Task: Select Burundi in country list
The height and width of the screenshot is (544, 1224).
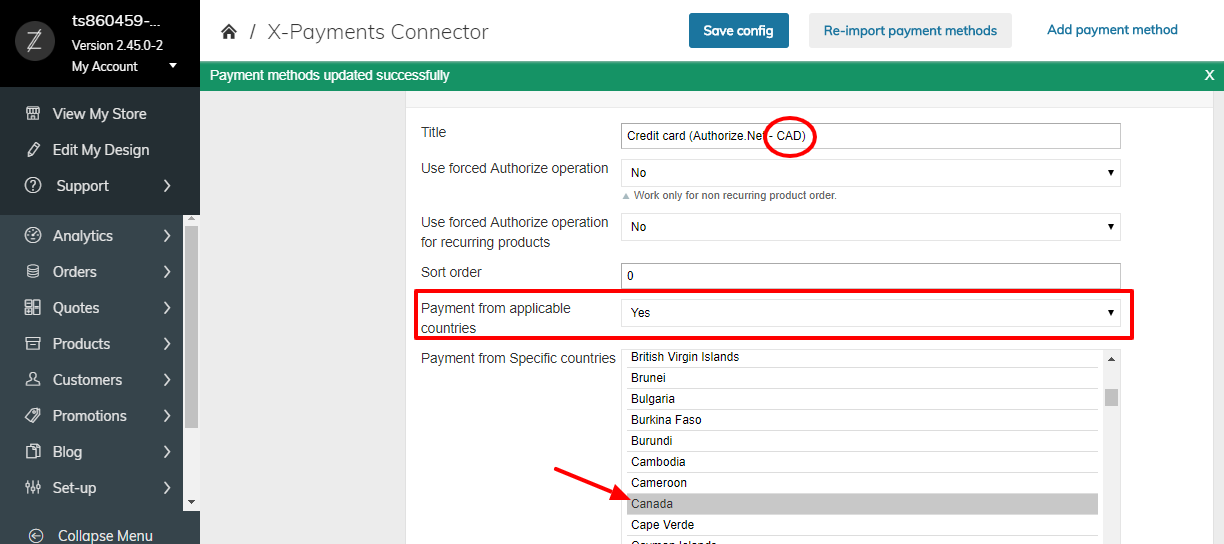Action: point(862,441)
